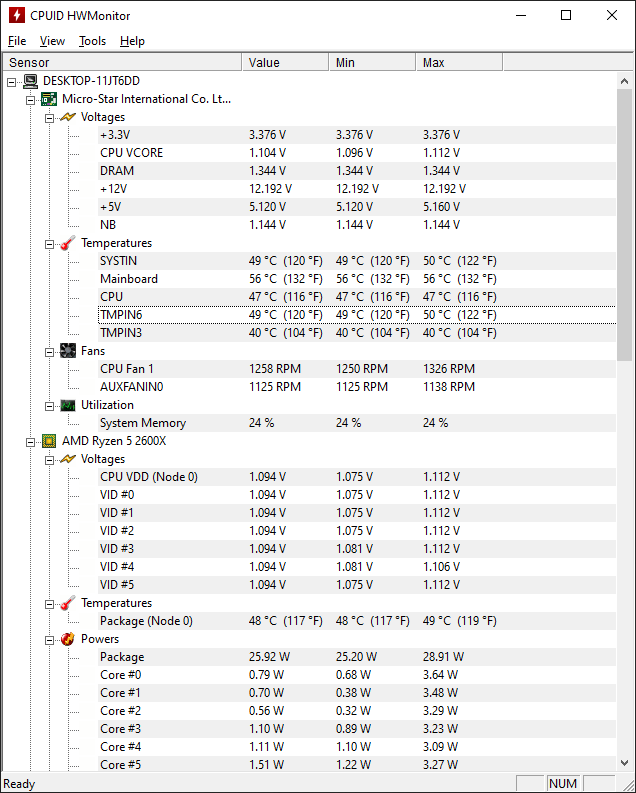
Task: Select the CPU VCORE voltage row
Action: pyautogui.click(x=131, y=153)
